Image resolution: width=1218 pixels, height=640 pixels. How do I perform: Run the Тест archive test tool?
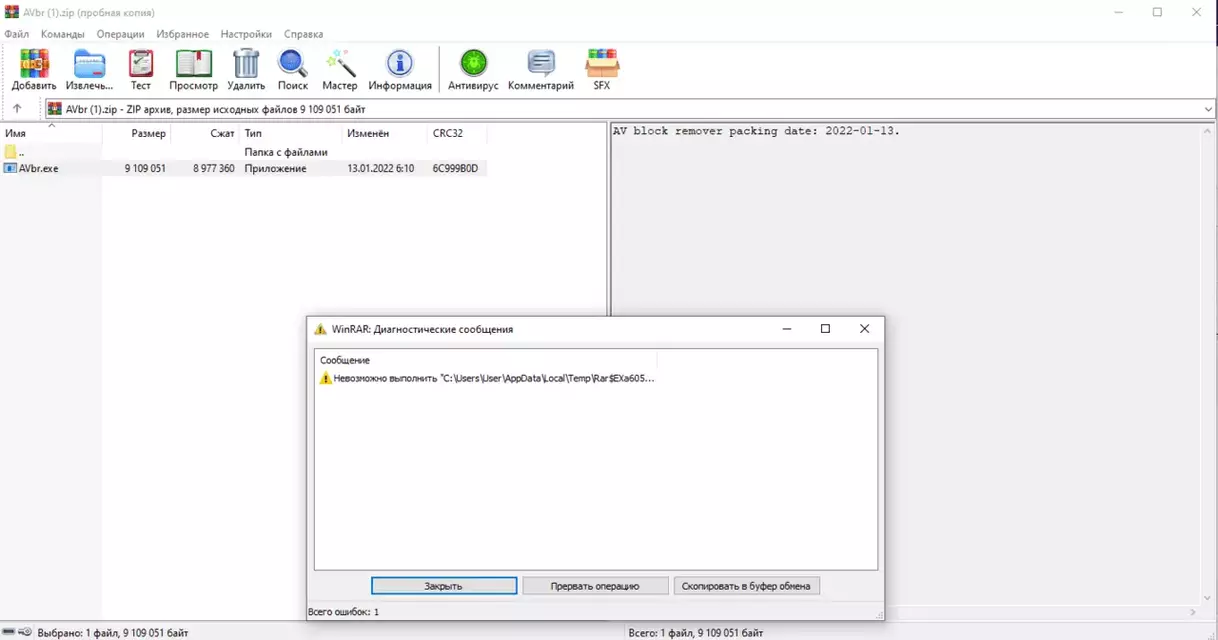141,64
